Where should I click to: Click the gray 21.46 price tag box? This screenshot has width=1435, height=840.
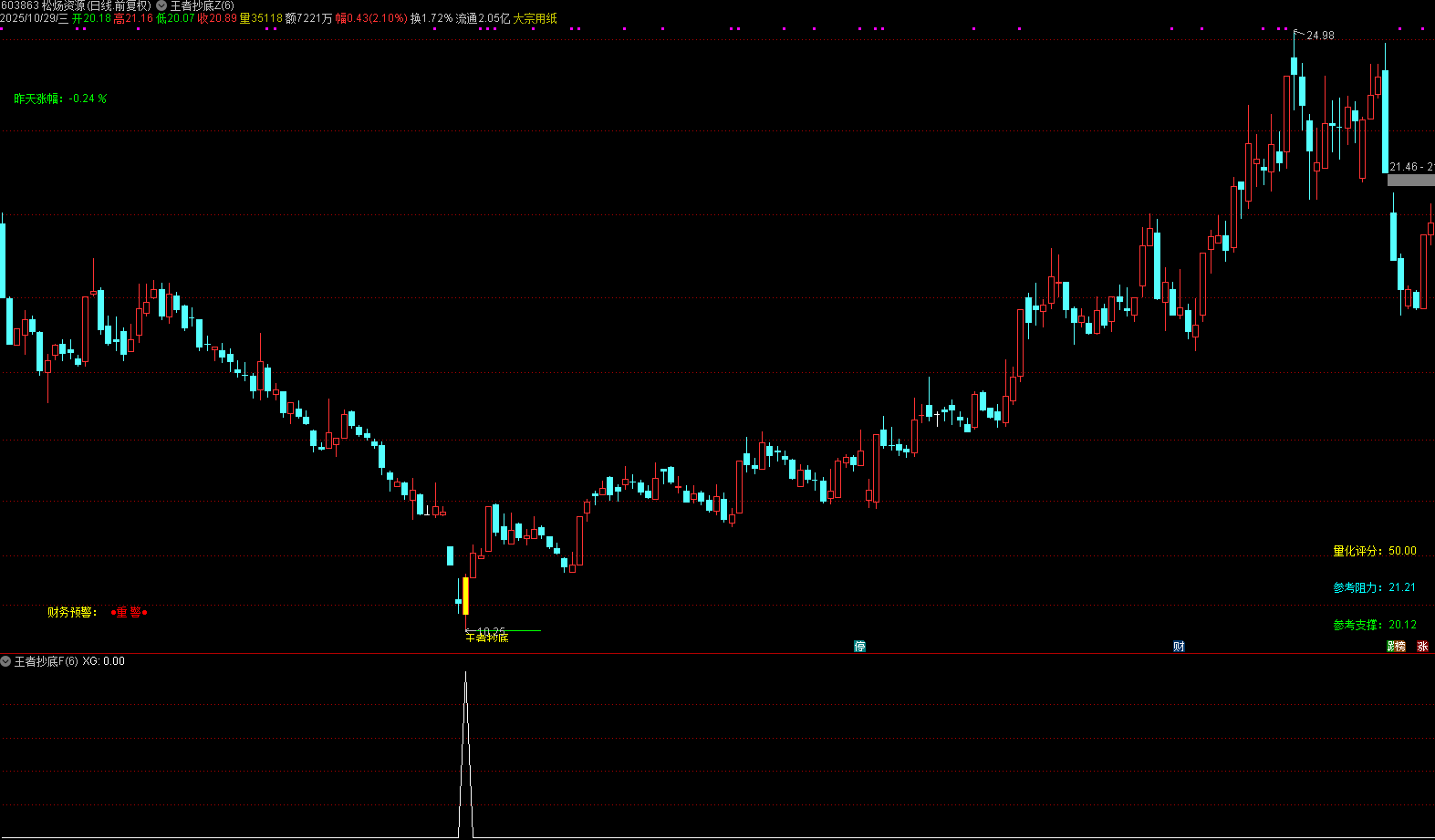point(1410,180)
